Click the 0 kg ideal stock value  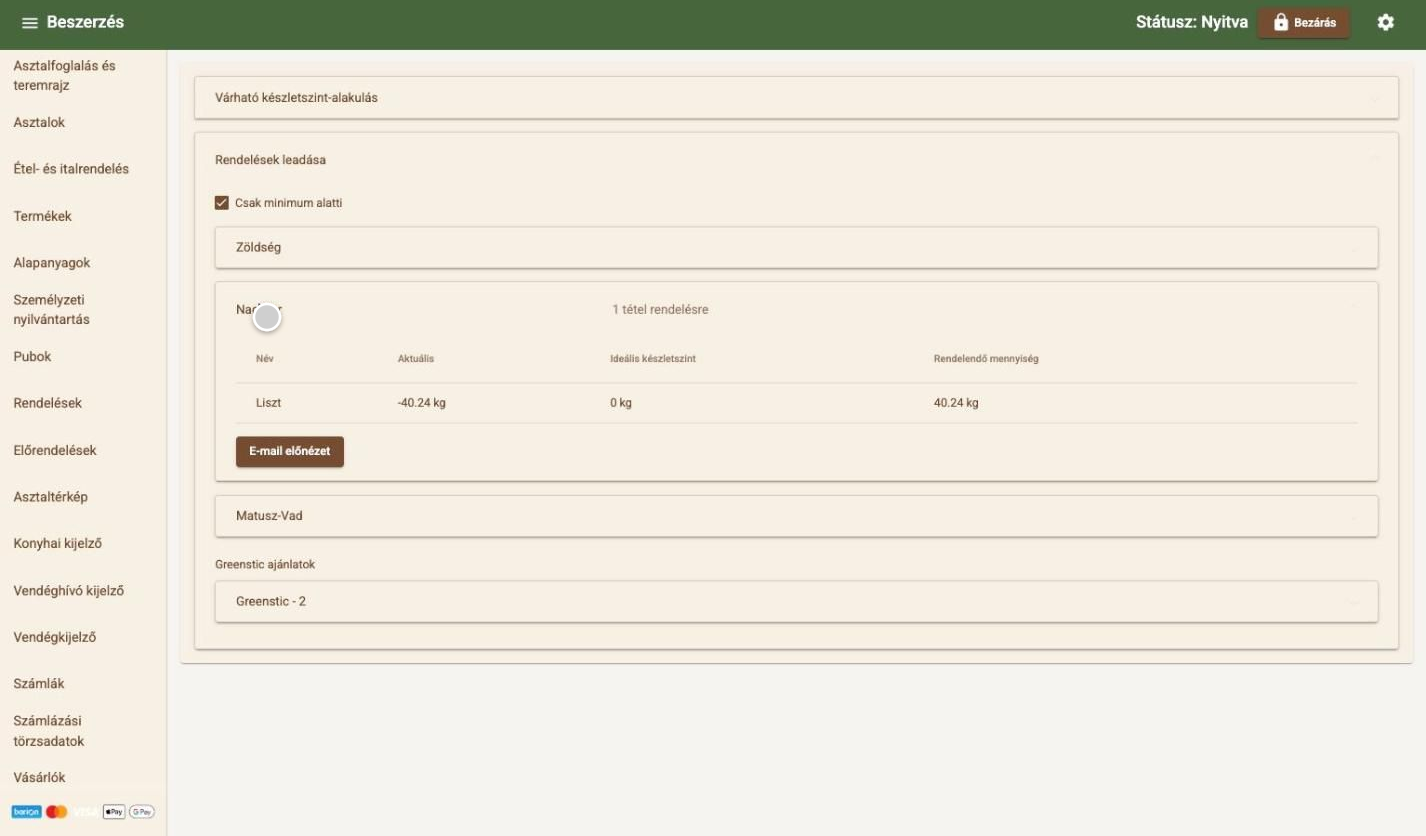[621, 403]
